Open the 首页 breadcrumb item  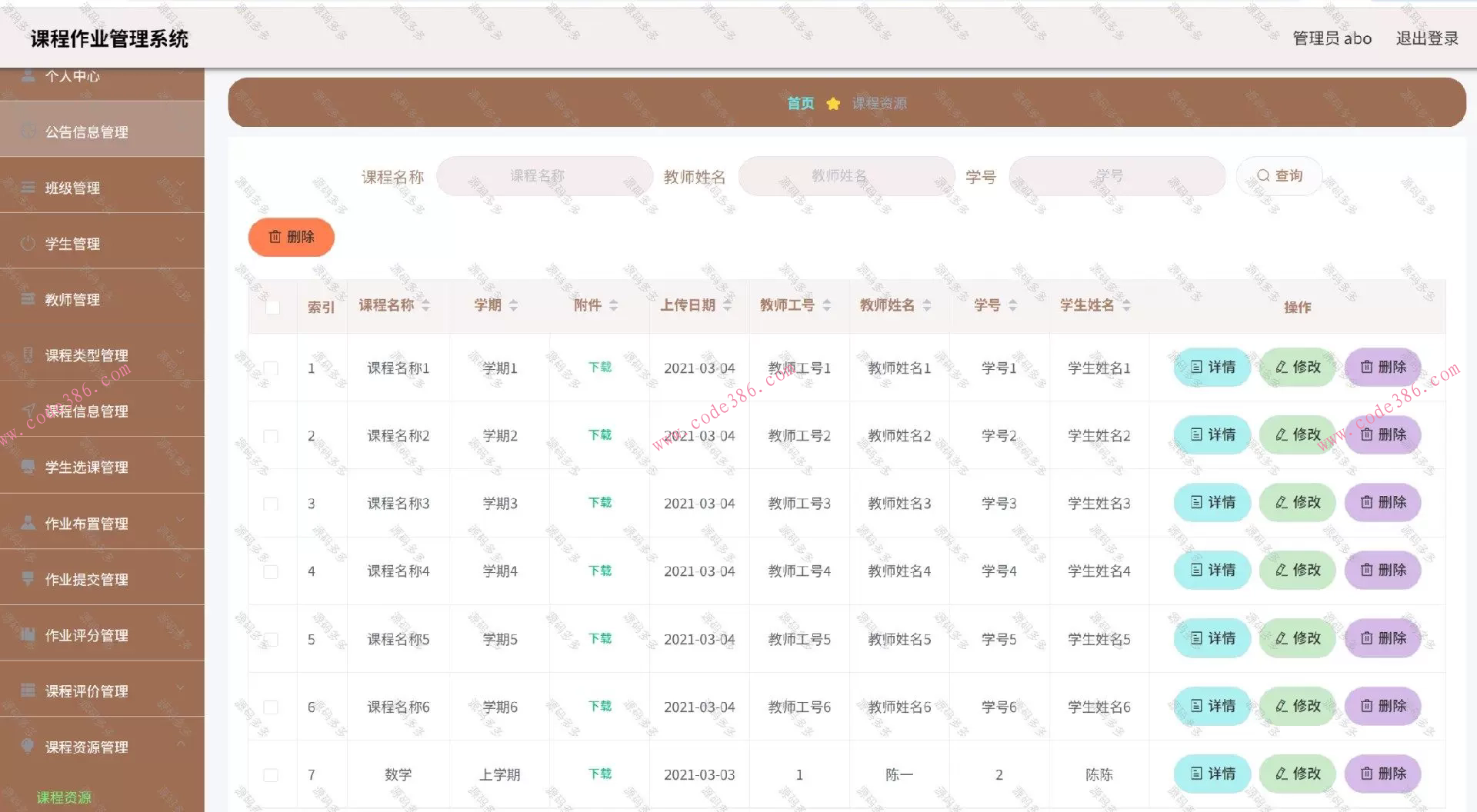click(800, 102)
